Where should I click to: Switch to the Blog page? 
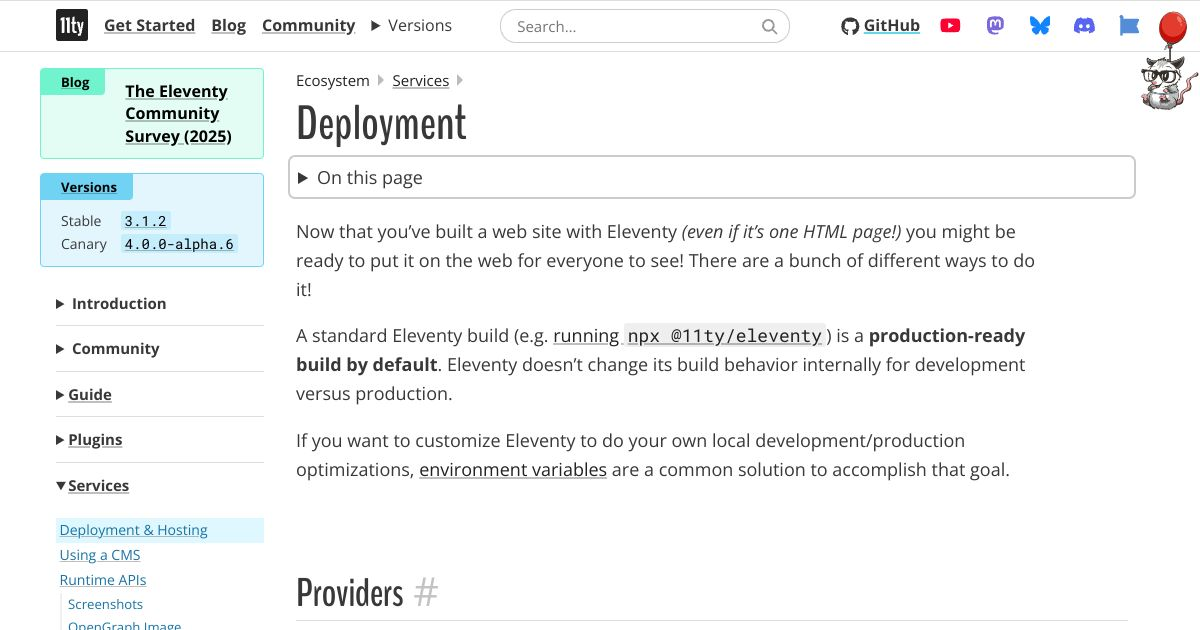[229, 25]
